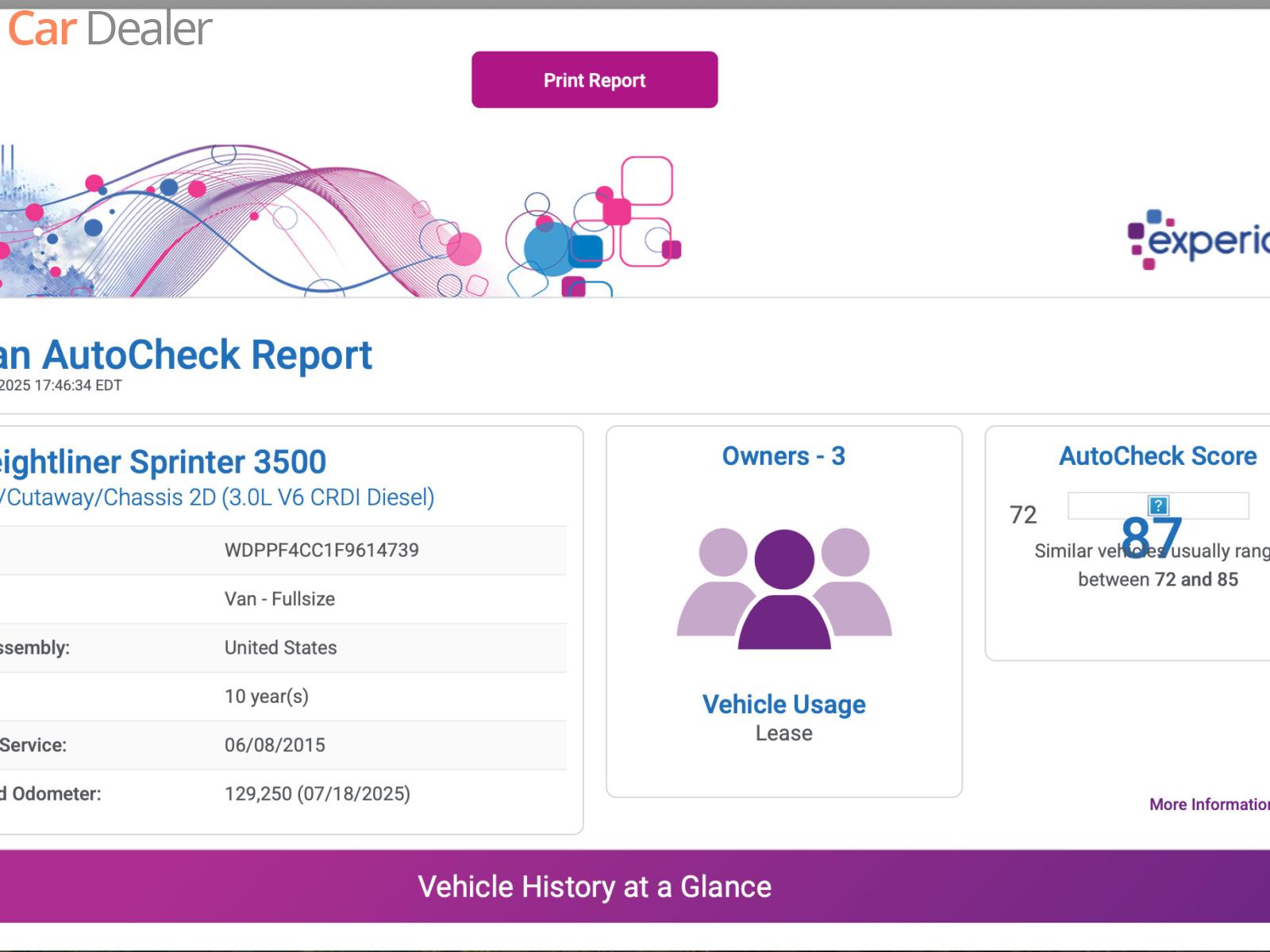Click the Van - Fullsize value
This screenshot has height=952, width=1270.
[279, 599]
